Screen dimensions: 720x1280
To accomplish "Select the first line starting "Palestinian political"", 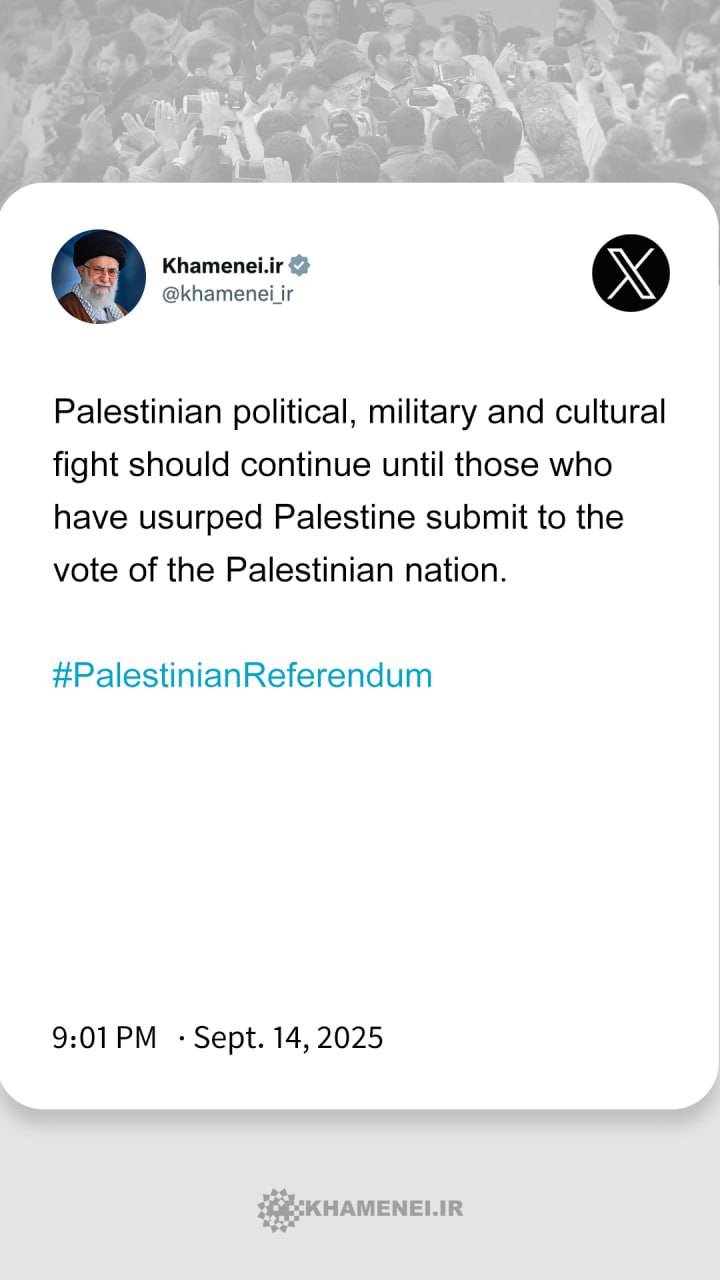I will 359,412.
